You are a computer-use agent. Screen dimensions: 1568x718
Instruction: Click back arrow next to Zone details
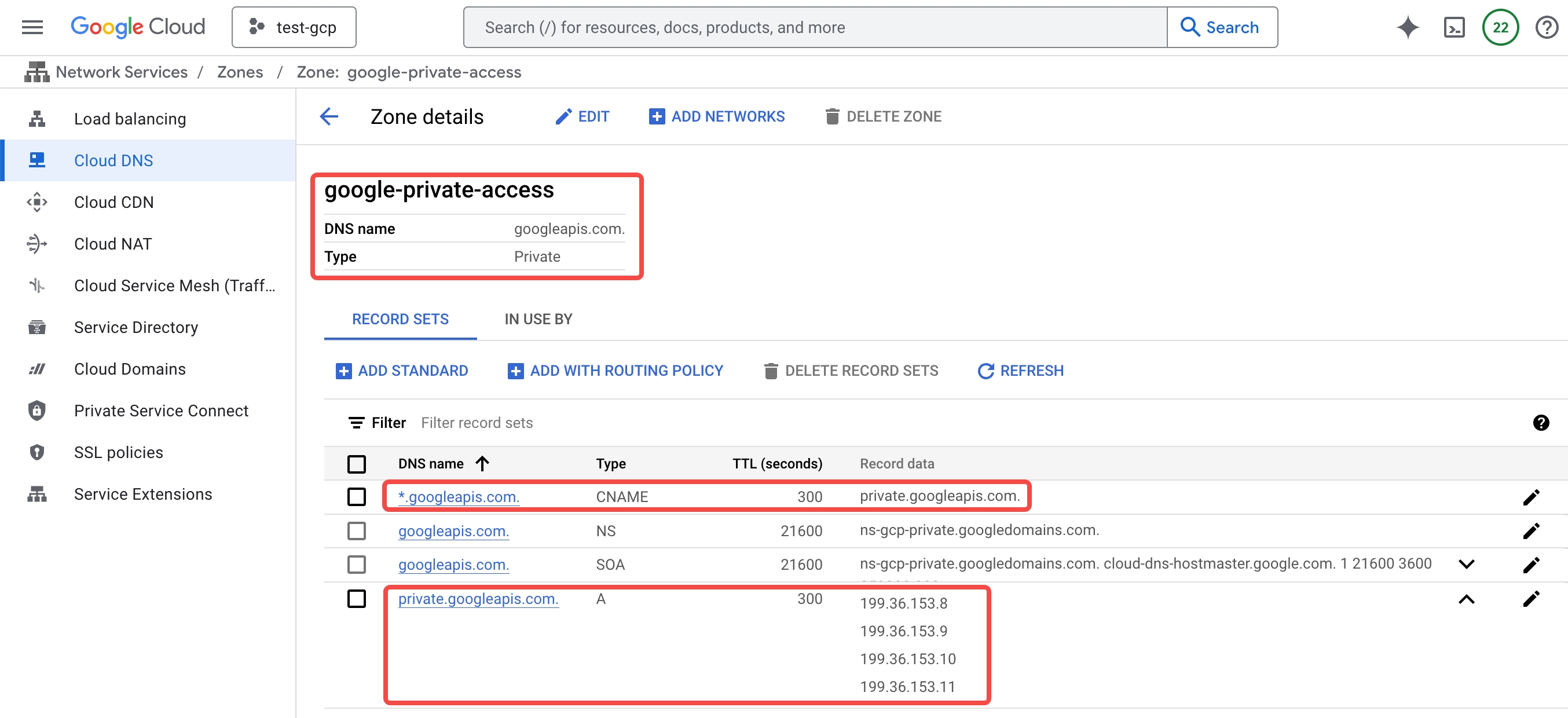tap(329, 116)
